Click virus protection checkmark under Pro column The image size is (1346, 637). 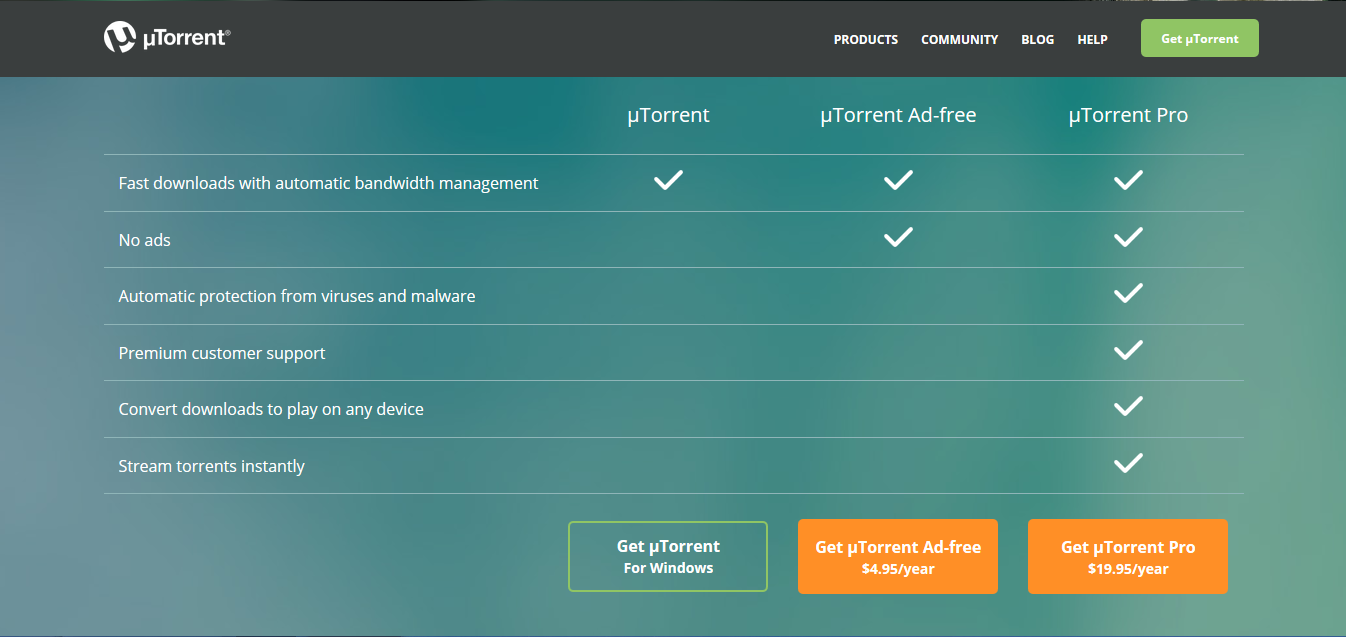(x=1128, y=294)
